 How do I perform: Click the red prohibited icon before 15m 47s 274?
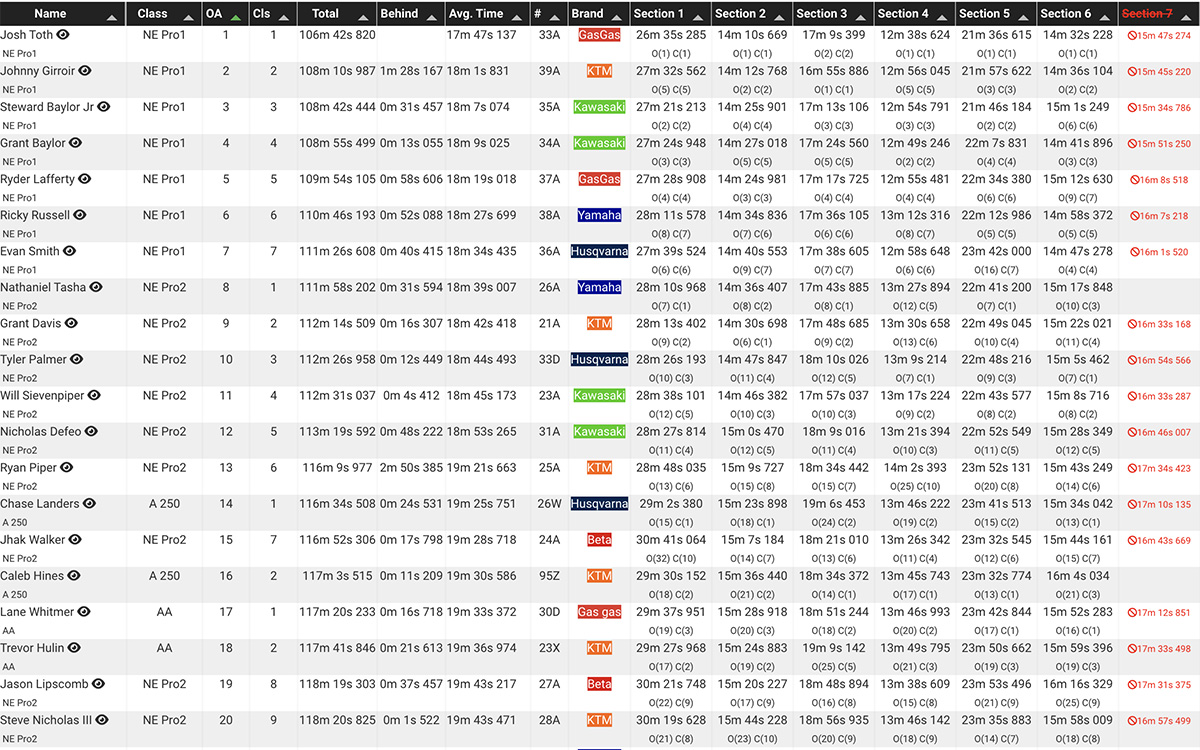tap(1133, 35)
